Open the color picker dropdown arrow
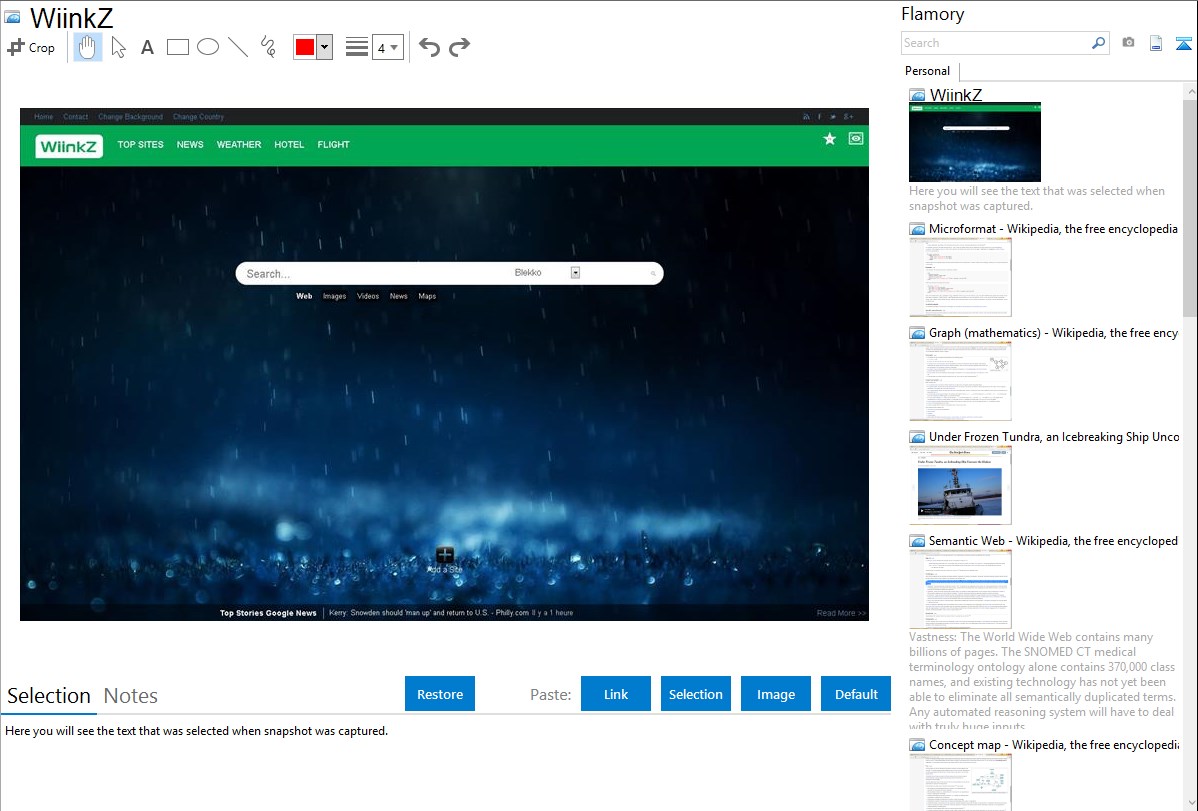1198x811 pixels. [324, 48]
